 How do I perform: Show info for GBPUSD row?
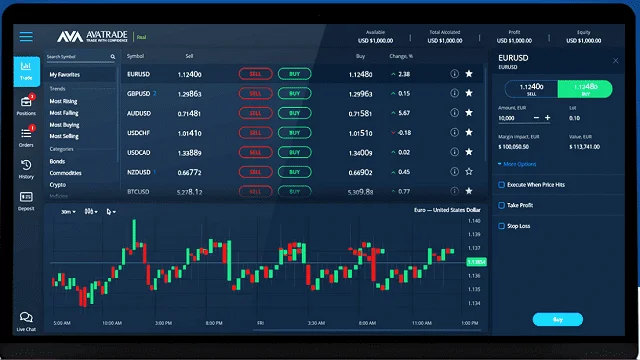[454, 93]
